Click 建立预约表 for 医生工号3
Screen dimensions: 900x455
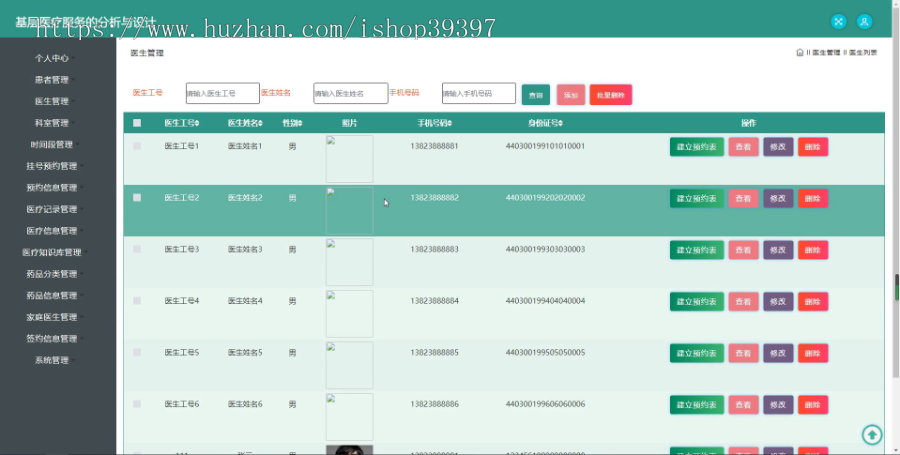click(697, 250)
